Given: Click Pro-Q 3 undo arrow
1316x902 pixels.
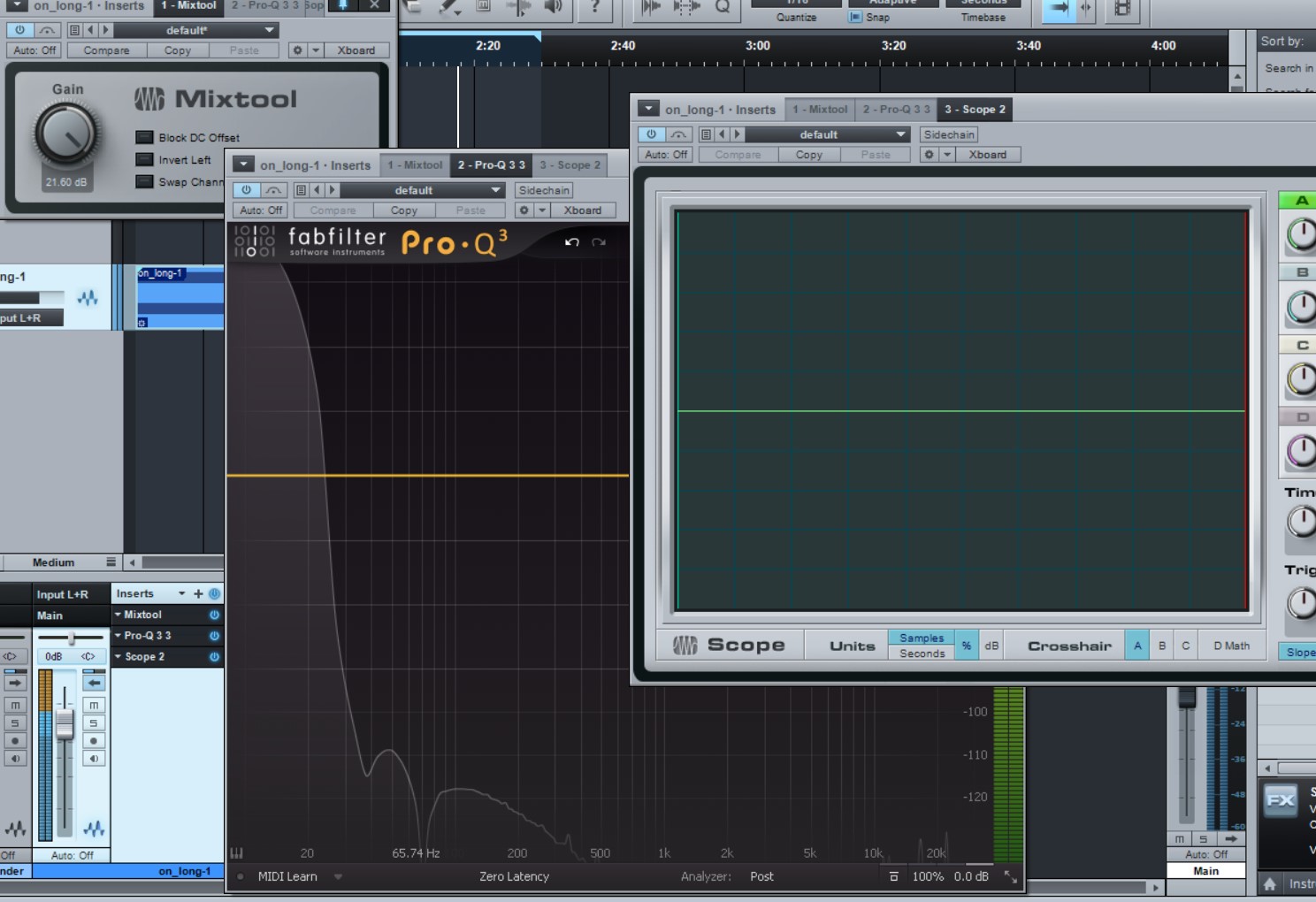Looking at the screenshot, I should click(572, 242).
